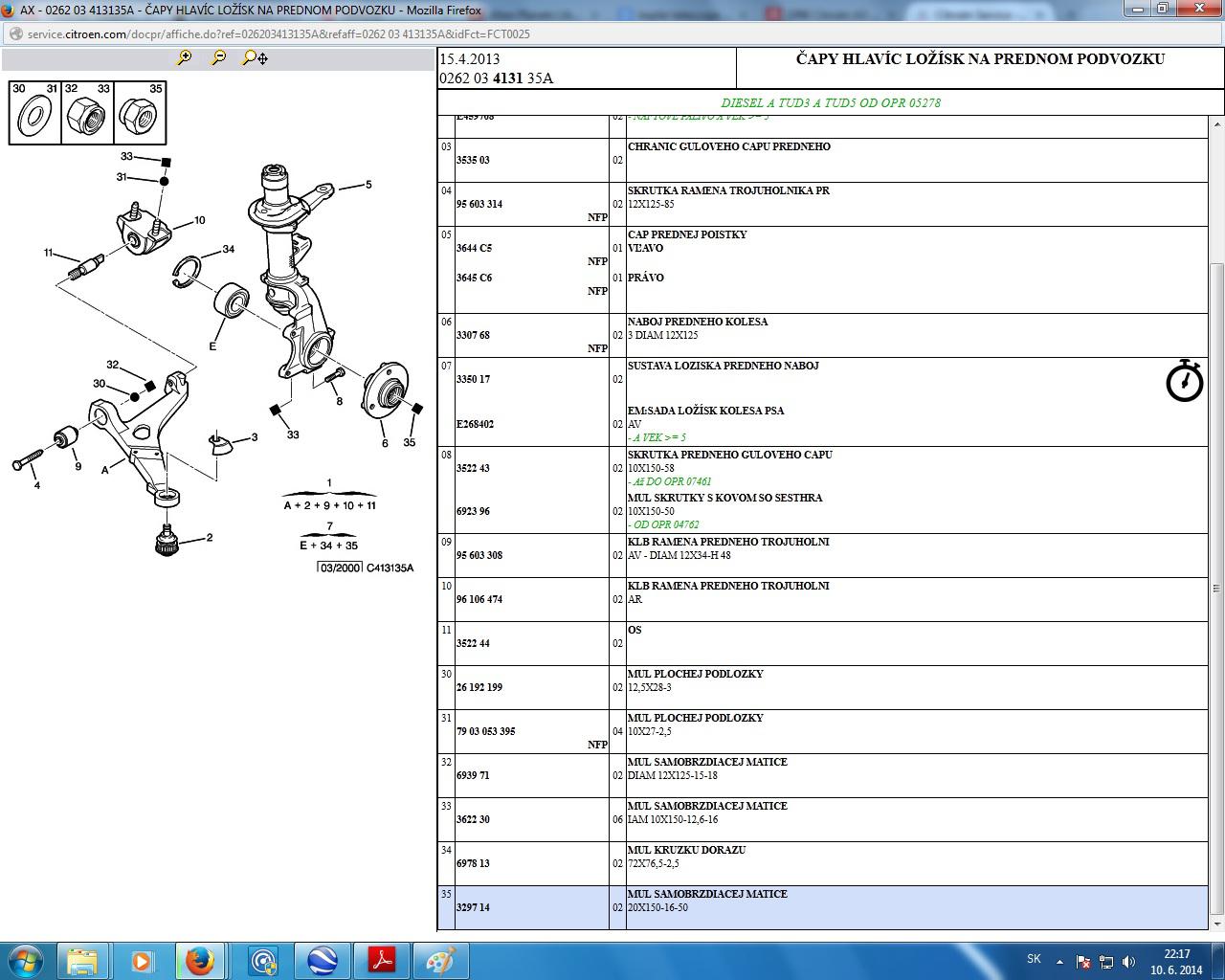Select the washer thumbnail labeled 30 31

click(x=34, y=113)
